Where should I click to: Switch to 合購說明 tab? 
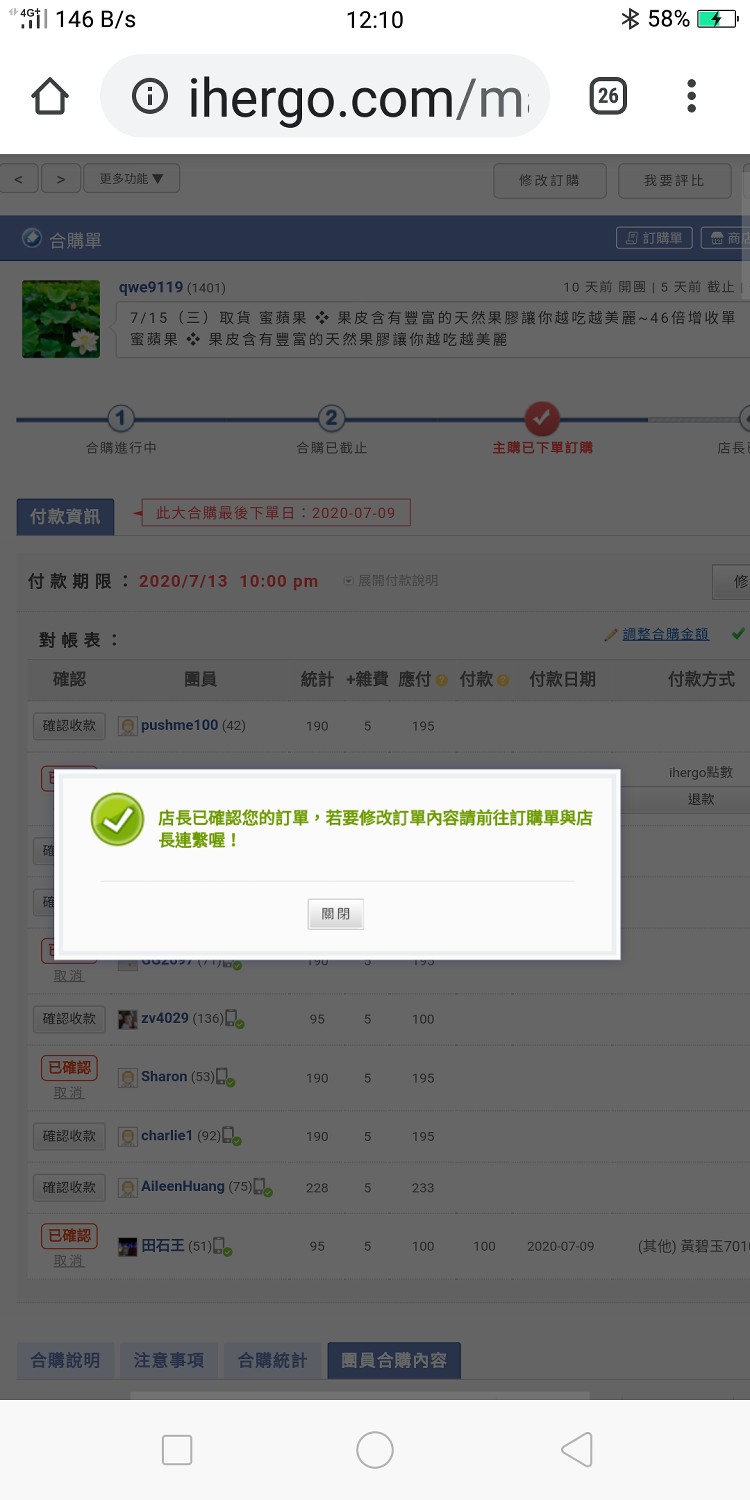tap(65, 1360)
